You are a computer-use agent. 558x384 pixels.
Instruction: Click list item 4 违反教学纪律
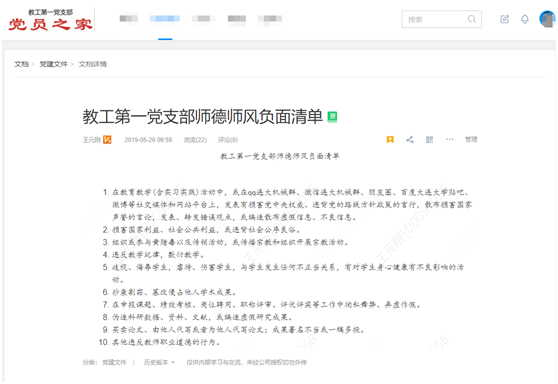click(x=154, y=255)
